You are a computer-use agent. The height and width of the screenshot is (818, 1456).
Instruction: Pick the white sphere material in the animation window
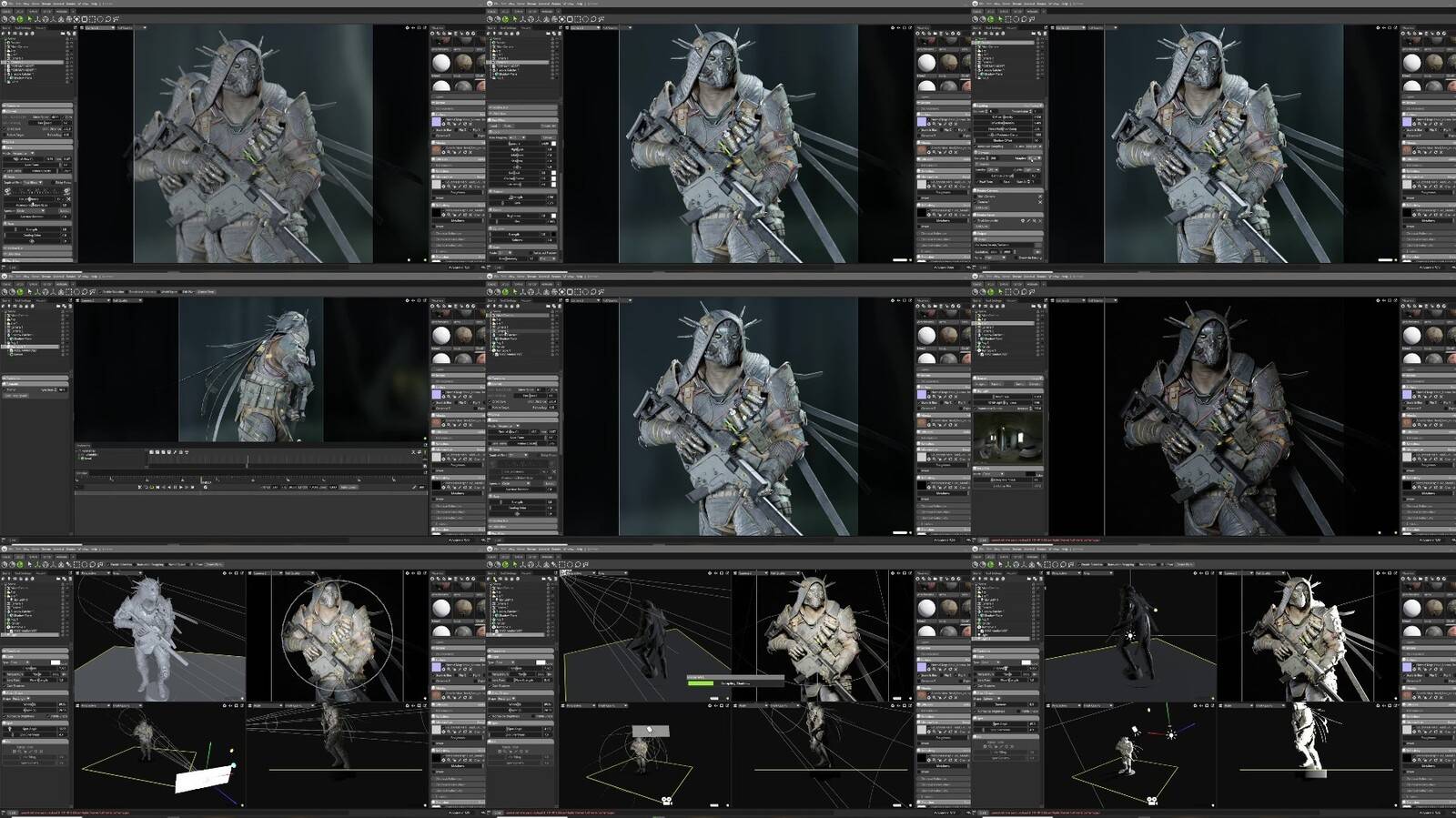pyautogui.click(x=441, y=336)
